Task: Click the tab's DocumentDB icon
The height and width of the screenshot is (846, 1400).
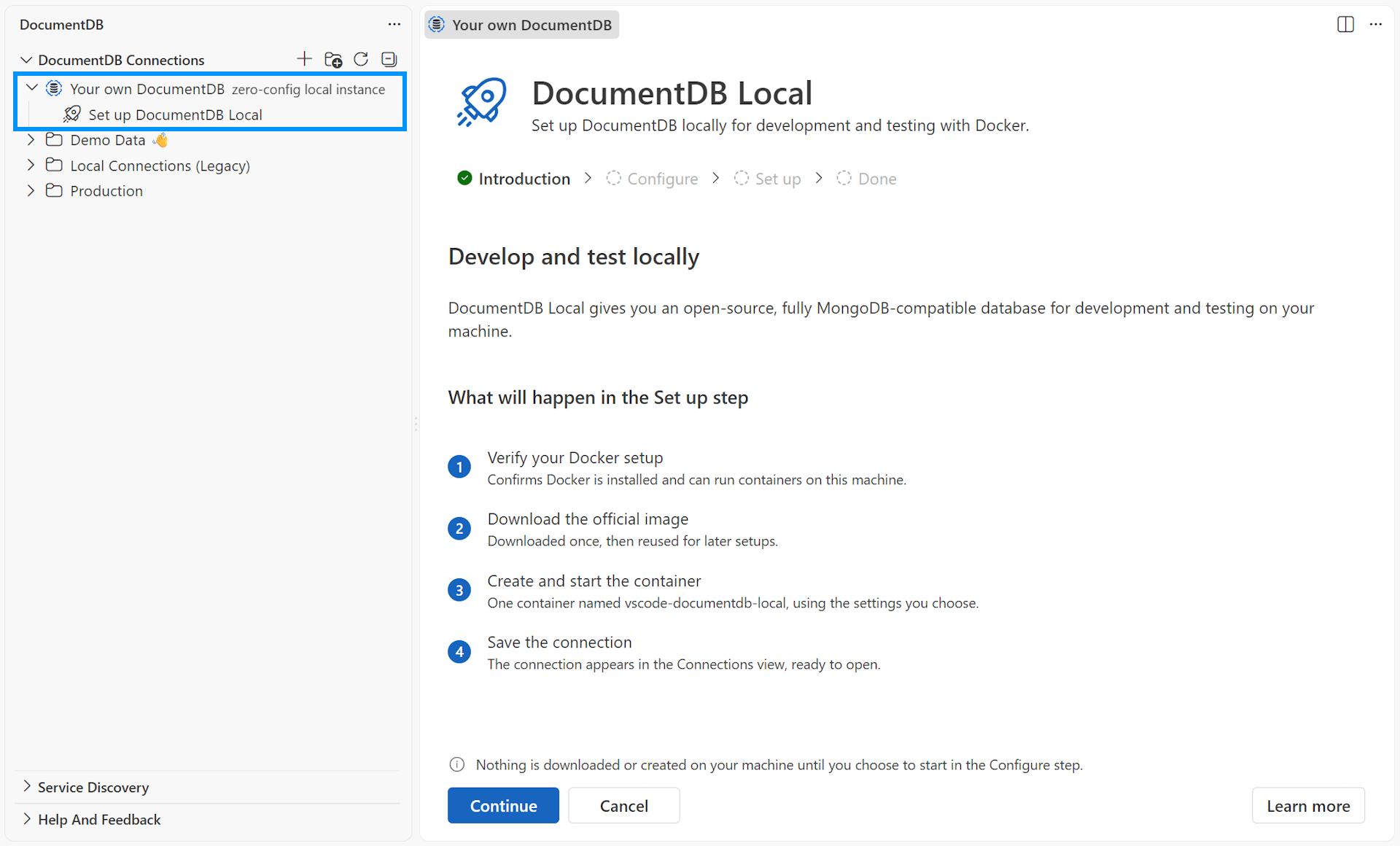Action: (x=437, y=24)
